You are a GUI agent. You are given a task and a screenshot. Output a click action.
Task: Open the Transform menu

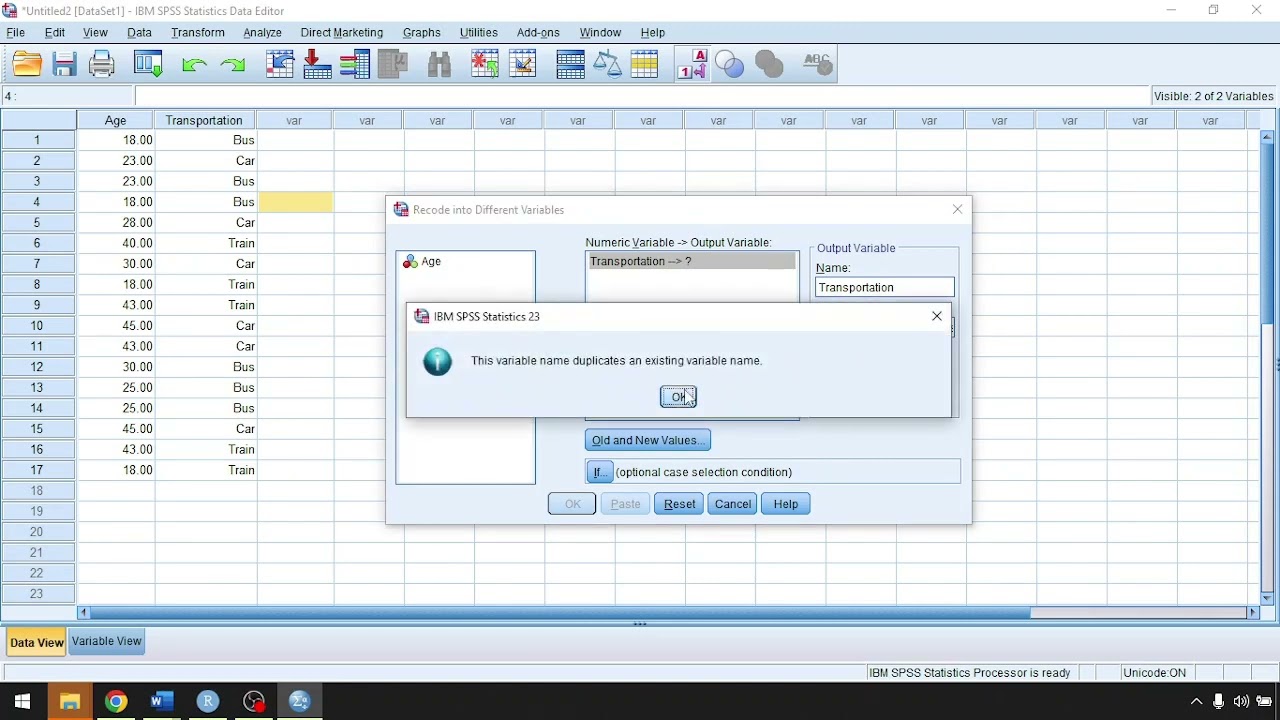coord(198,33)
